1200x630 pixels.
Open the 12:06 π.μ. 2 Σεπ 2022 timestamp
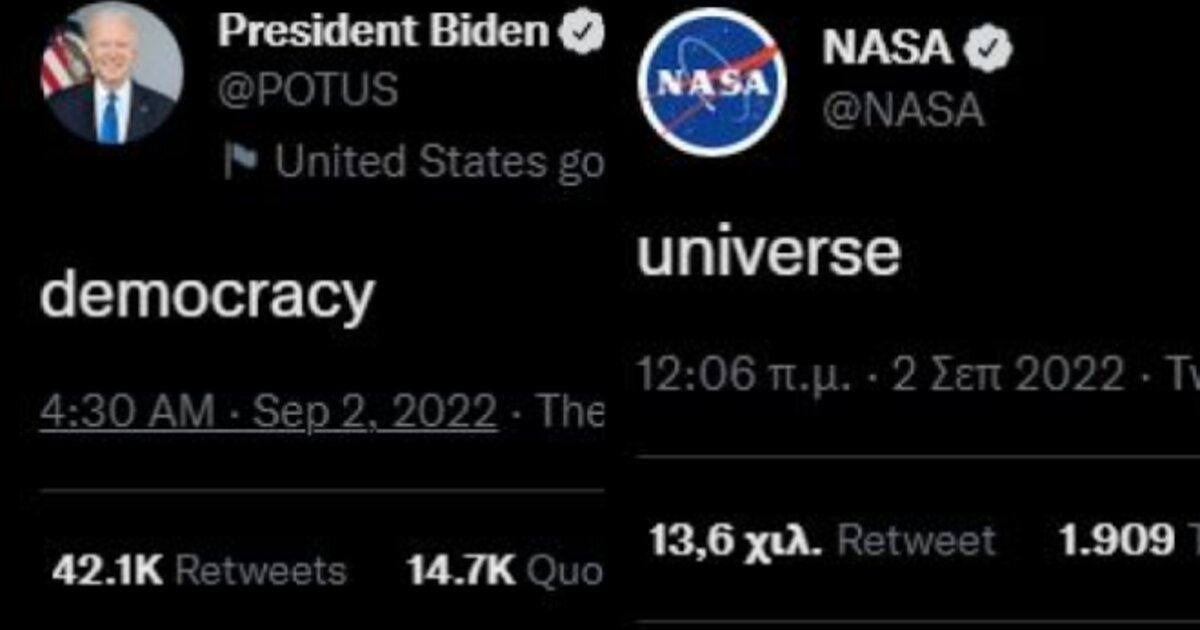pyautogui.click(x=880, y=376)
